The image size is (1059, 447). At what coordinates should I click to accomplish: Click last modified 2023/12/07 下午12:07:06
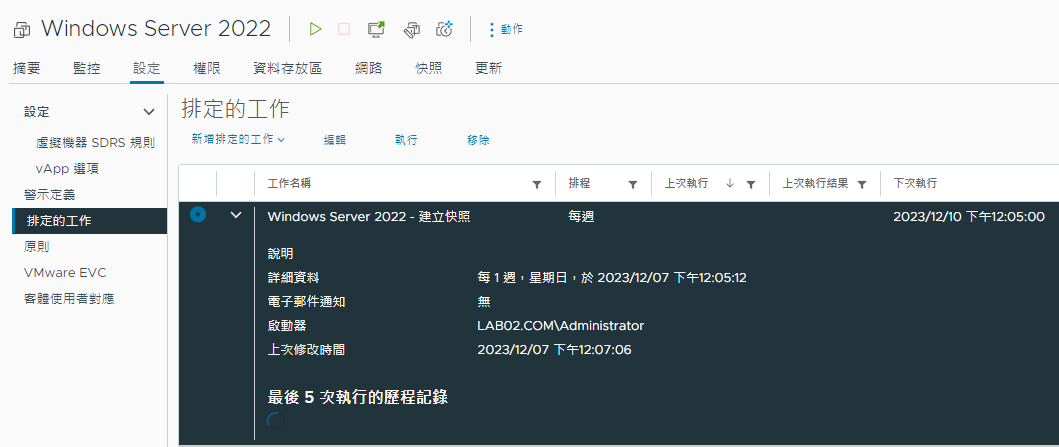[x=554, y=350]
